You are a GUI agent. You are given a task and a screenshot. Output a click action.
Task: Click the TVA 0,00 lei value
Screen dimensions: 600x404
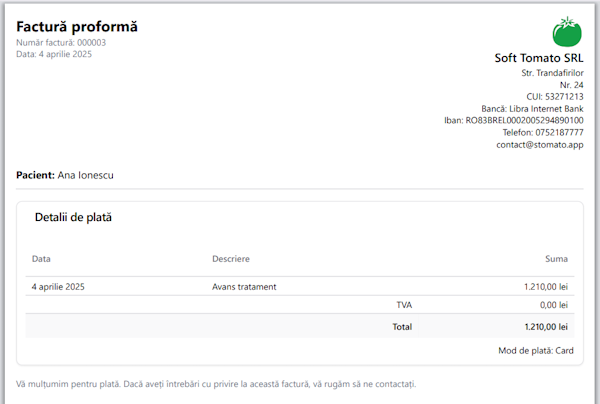click(554, 305)
